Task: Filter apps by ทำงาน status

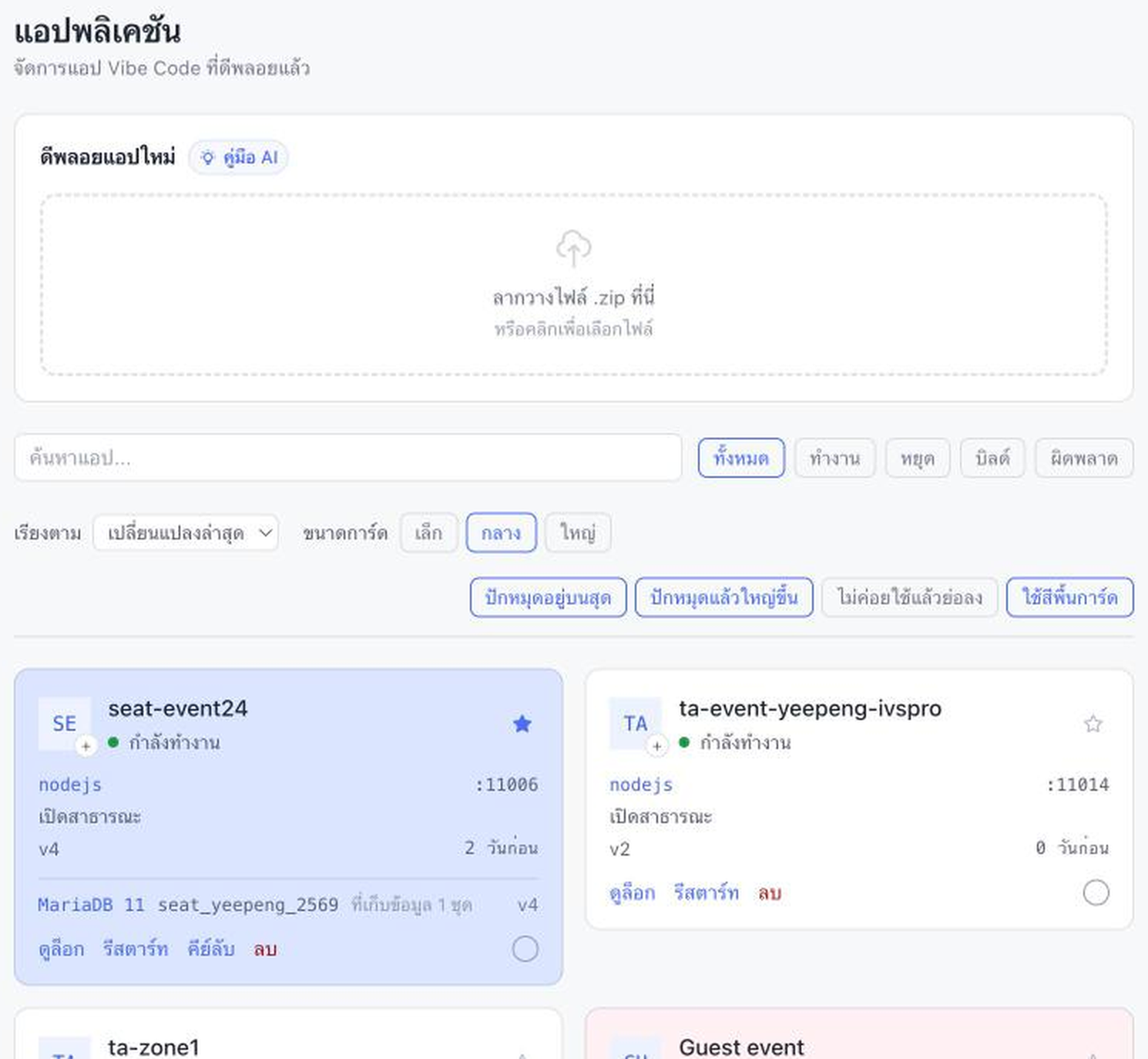Action: [x=834, y=458]
